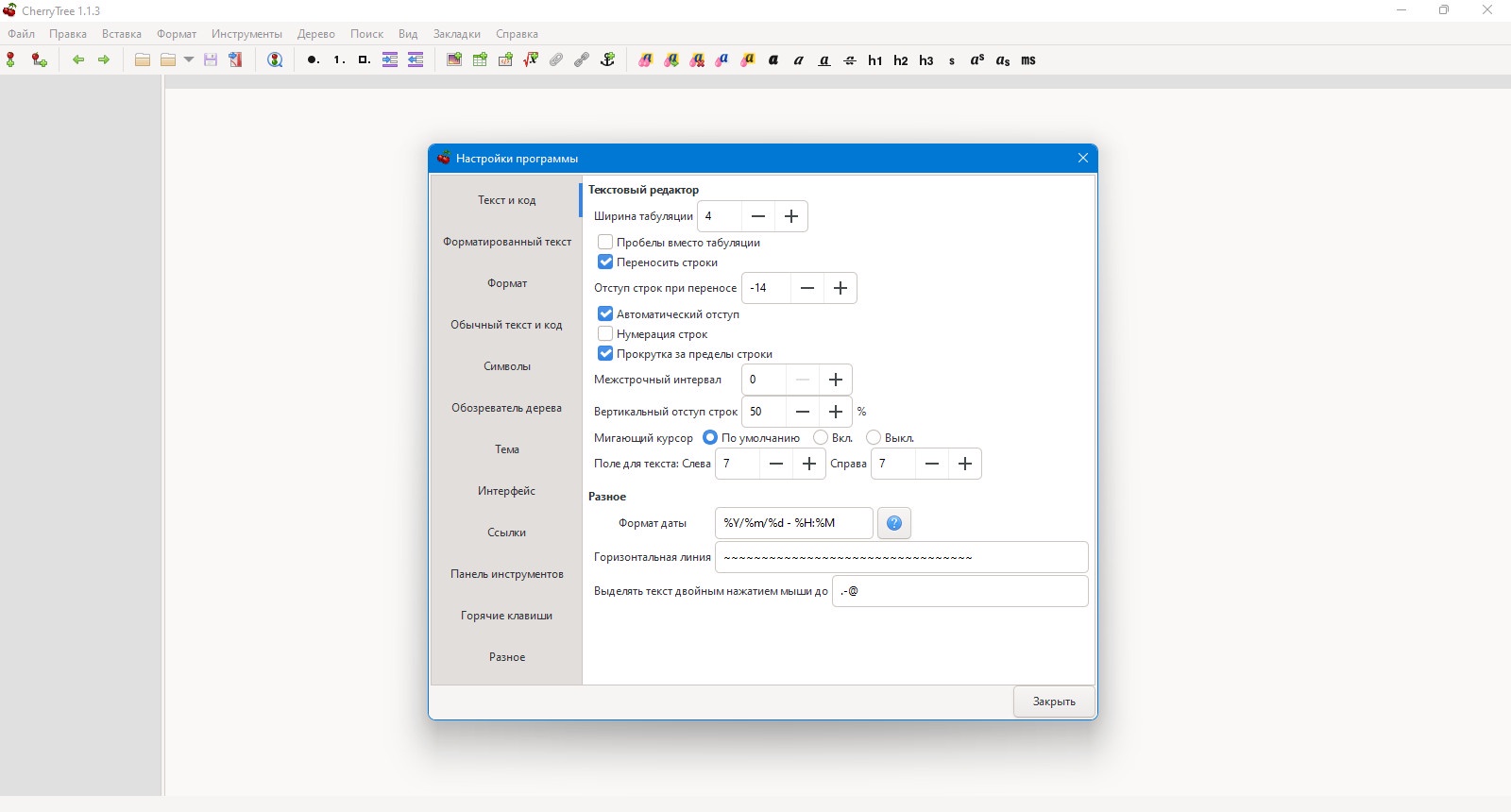This screenshot has height=812, width=1511.
Task: Click the unindent paragraph icon
Action: 415,59
